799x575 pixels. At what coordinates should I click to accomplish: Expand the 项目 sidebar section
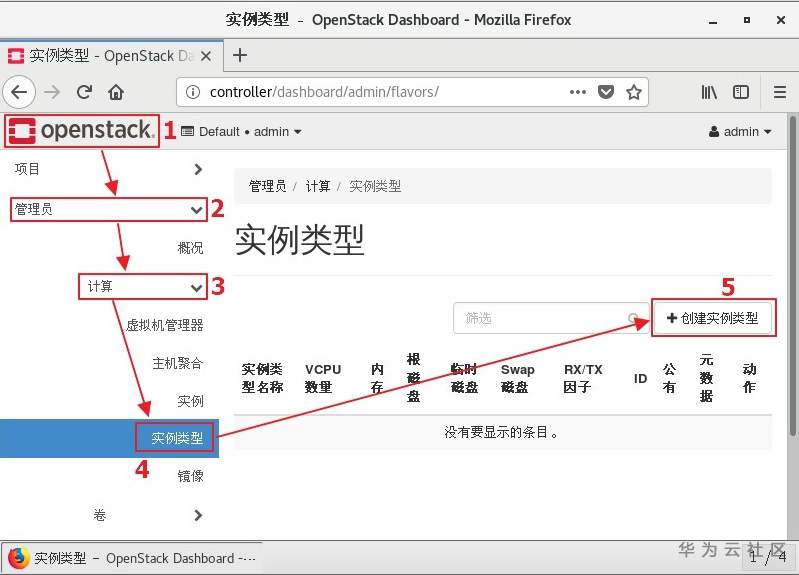coord(109,169)
